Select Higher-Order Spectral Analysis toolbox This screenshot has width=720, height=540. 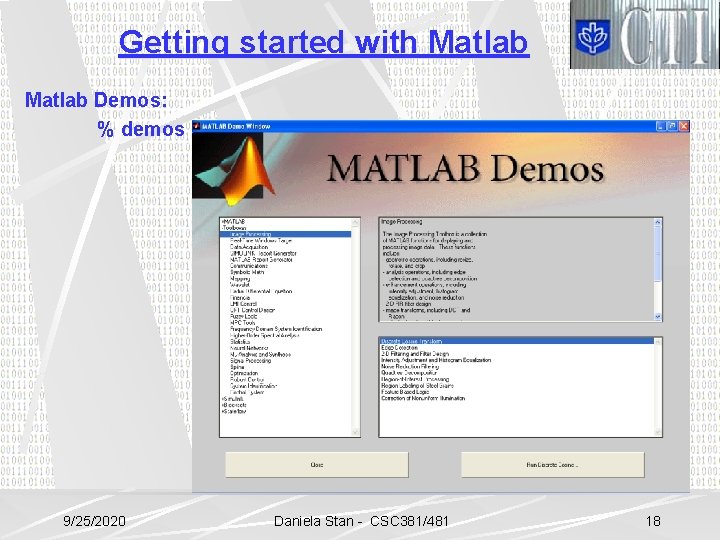coord(264,336)
